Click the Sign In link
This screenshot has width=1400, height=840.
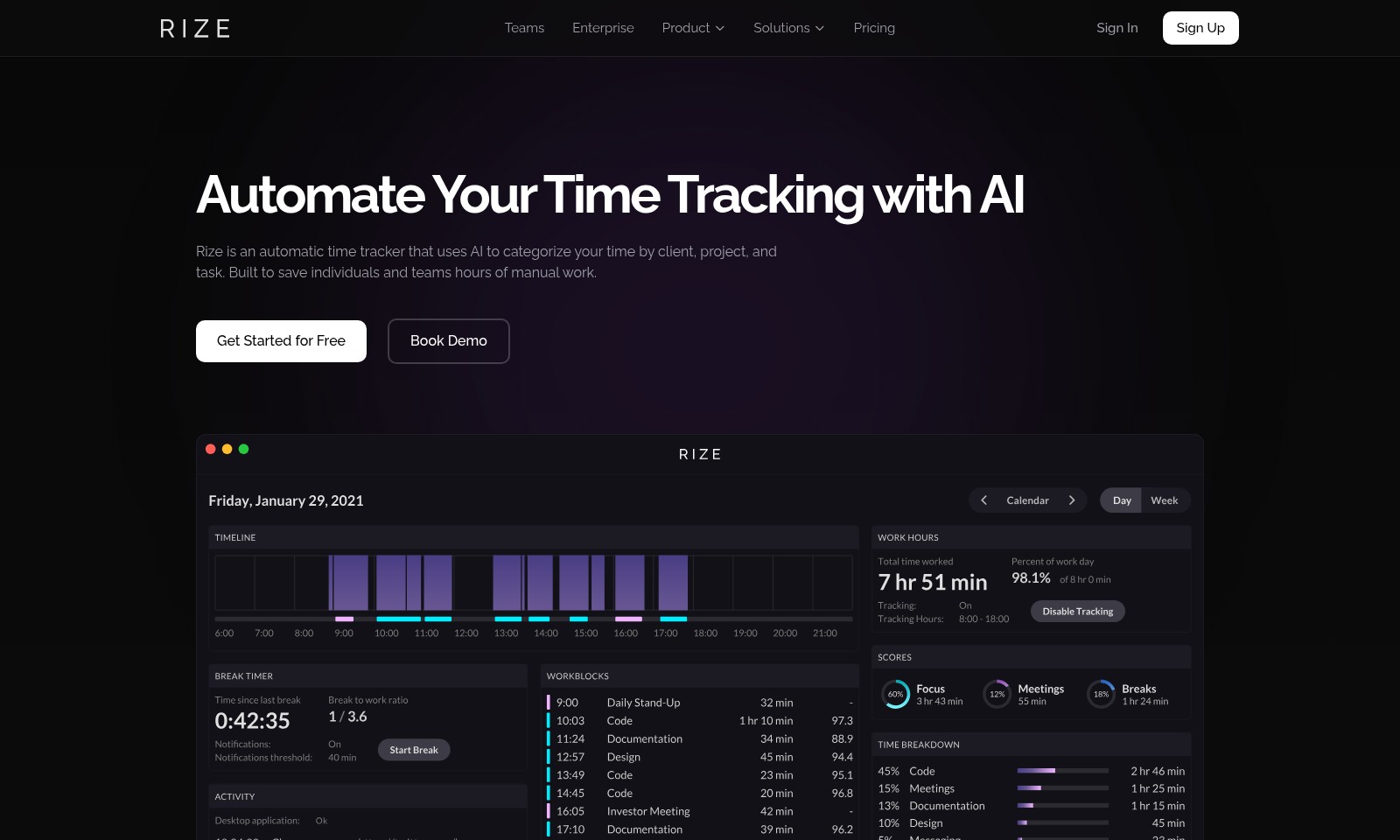(x=1116, y=28)
